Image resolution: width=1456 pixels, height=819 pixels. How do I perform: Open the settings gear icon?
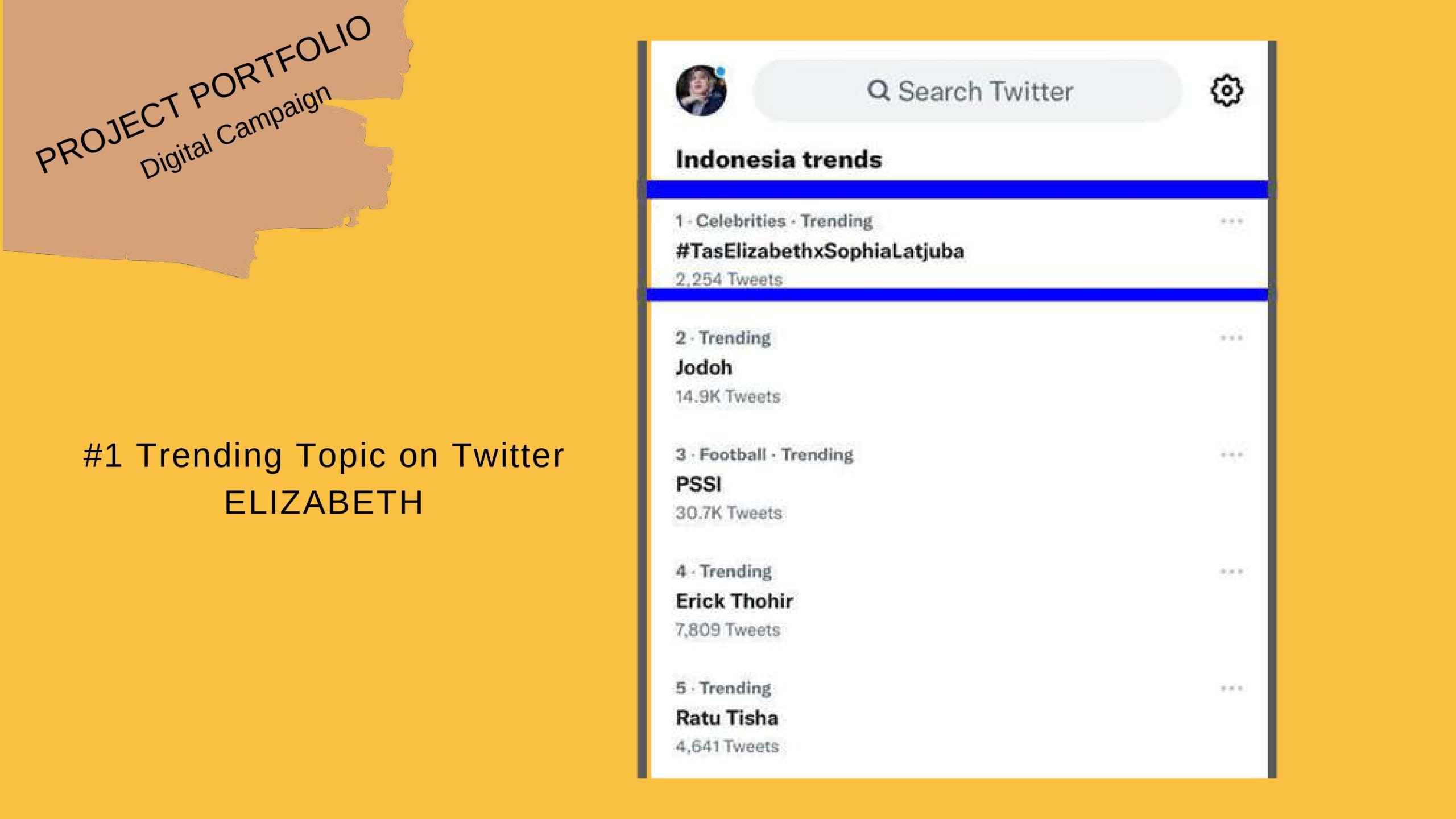1227,91
